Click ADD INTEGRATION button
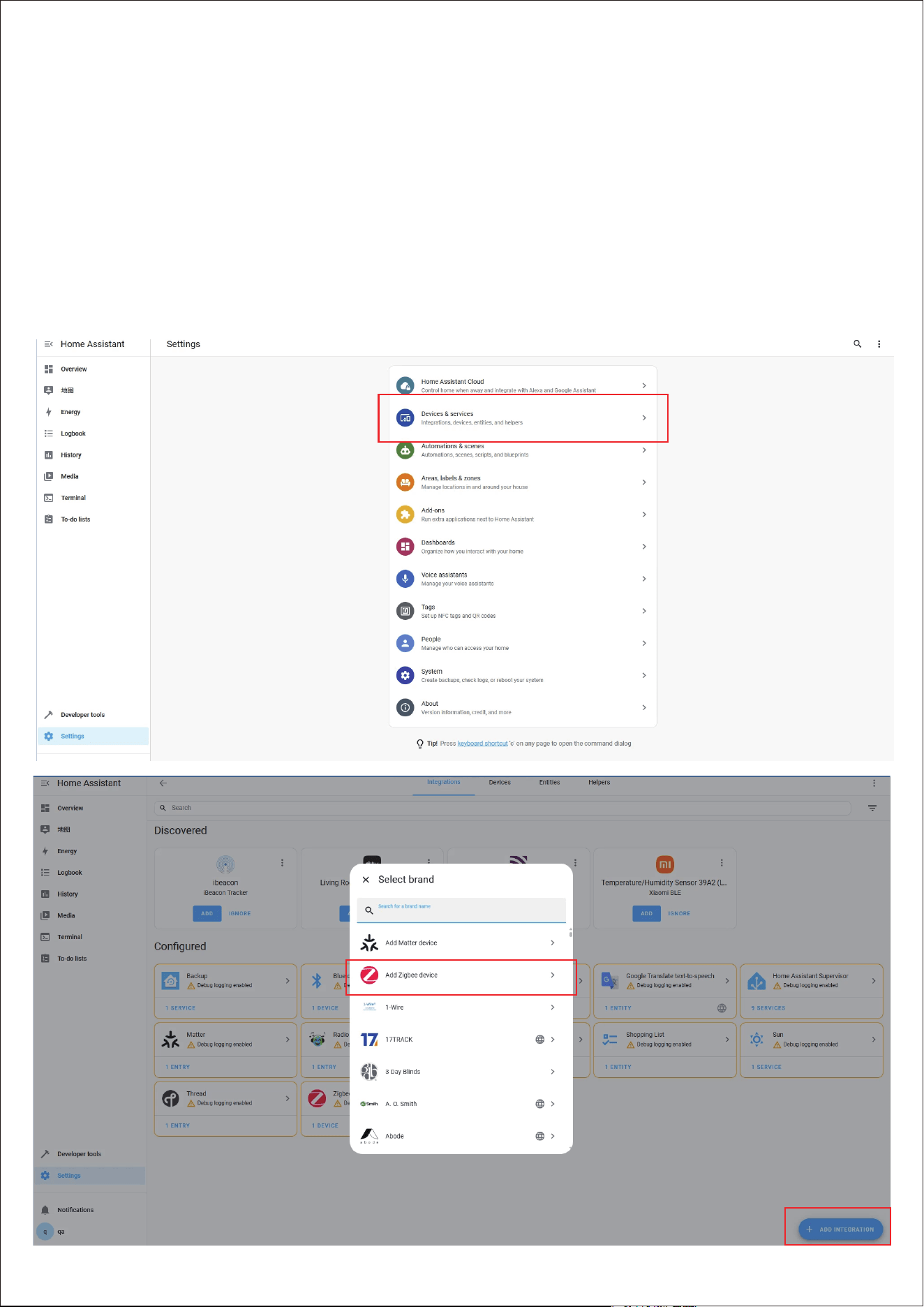This screenshot has height=1307, width=924. click(x=841, y=1230)
